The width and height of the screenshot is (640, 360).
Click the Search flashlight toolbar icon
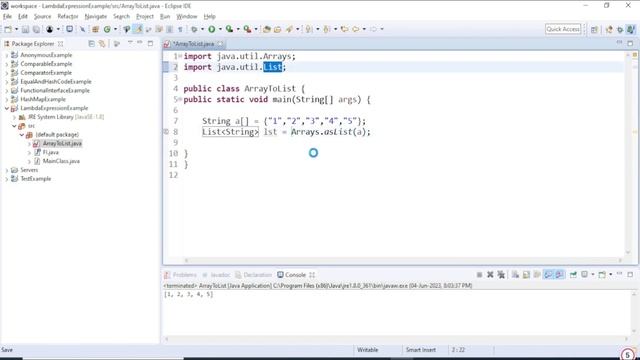pos(289,29)
